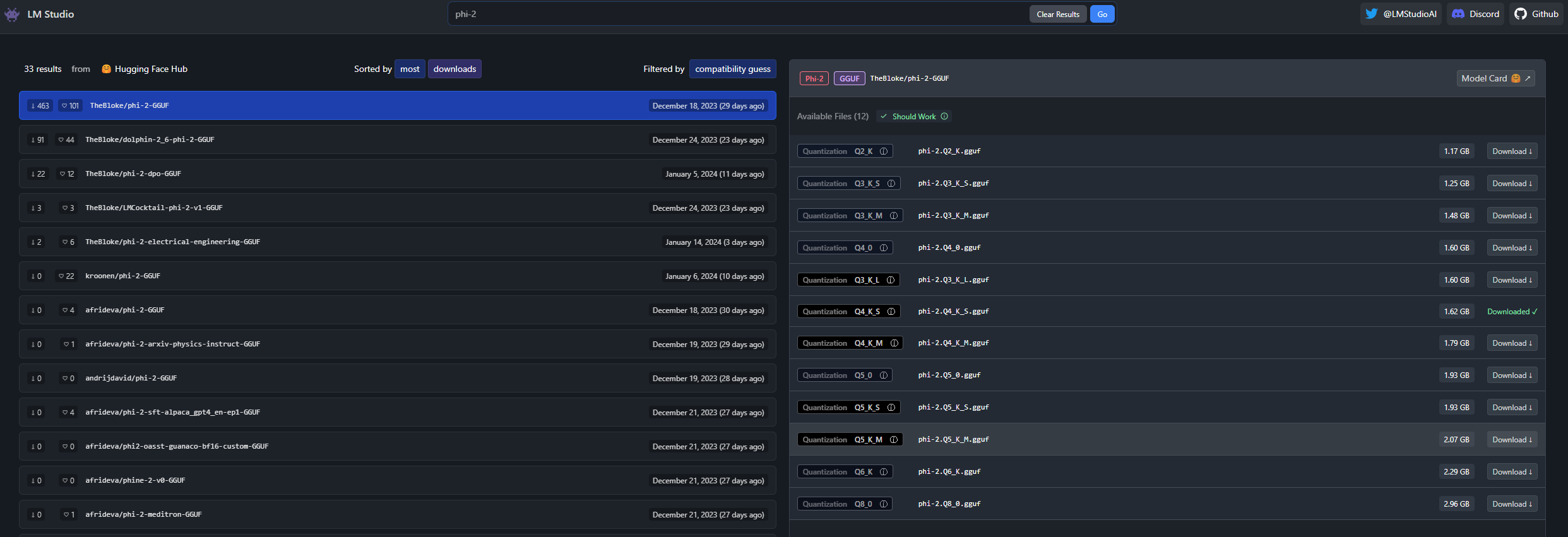Show info for Q5_0 quantization
The height and width of the screenshot is (537, 1568).
coord(884,375)
